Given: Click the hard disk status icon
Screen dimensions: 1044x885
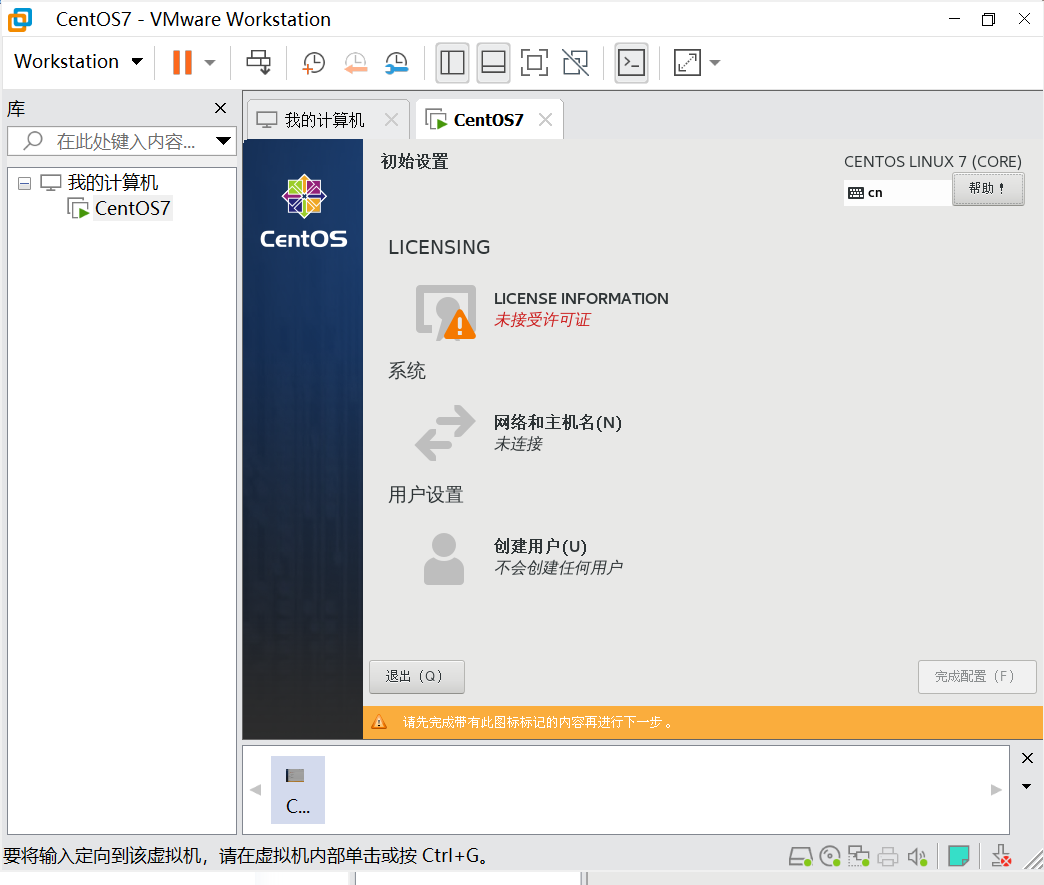Looking at the screenshot, I should click(x=800, y=856).
